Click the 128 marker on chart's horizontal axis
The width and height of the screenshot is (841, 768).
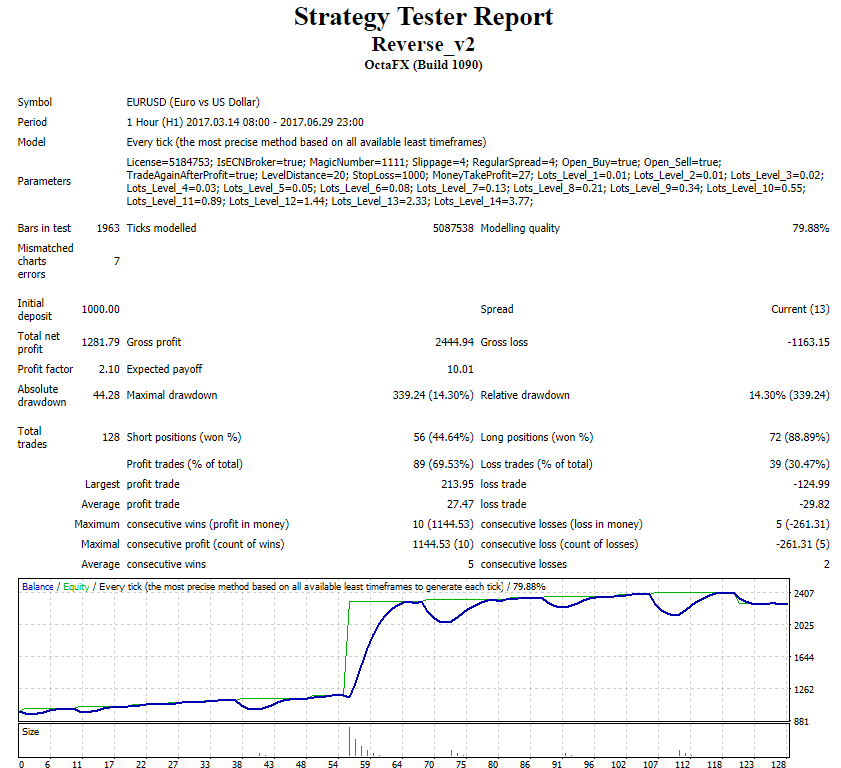tap(779, 764)
